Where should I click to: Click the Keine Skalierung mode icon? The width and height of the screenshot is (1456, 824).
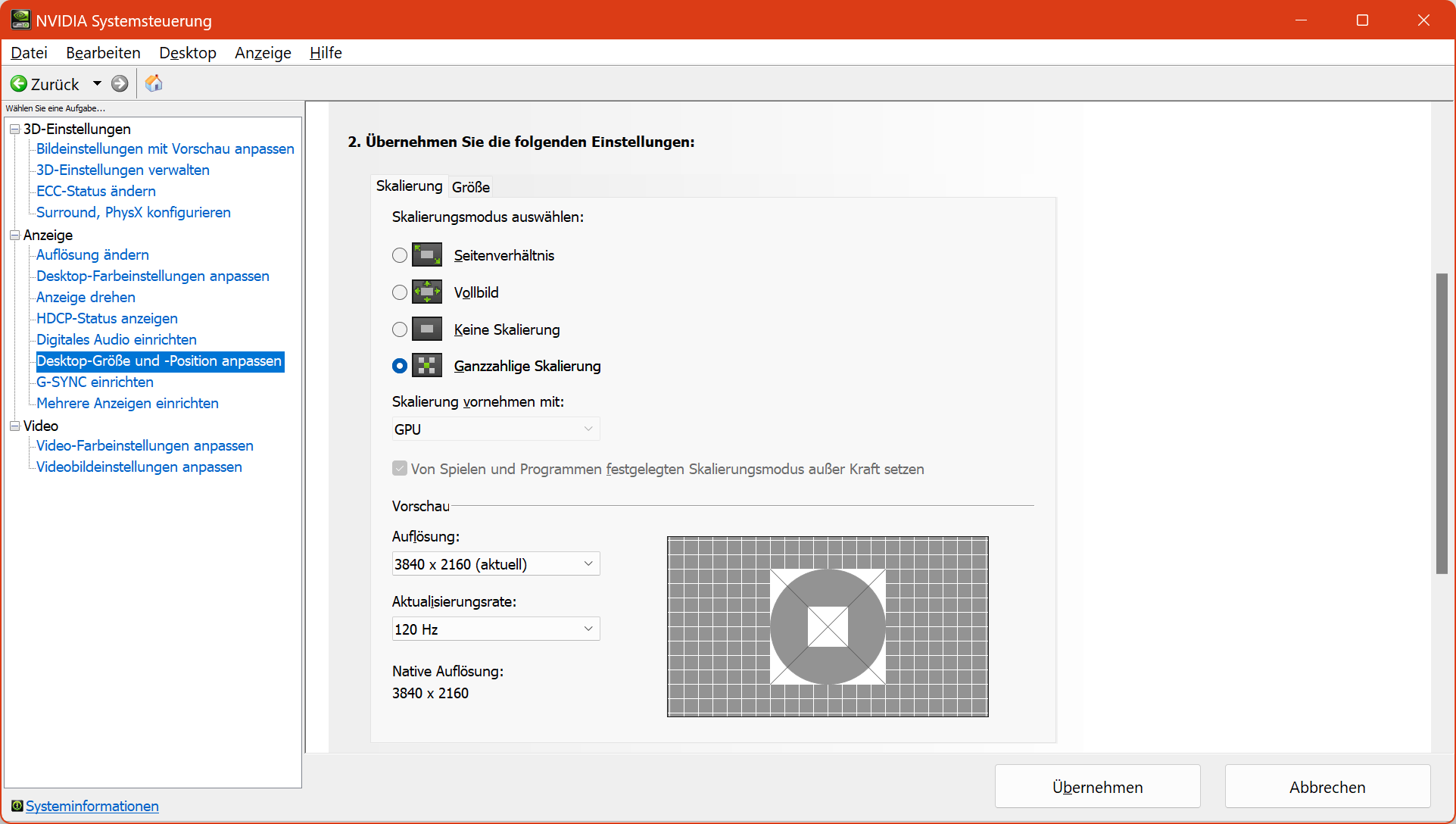[427, 329]
